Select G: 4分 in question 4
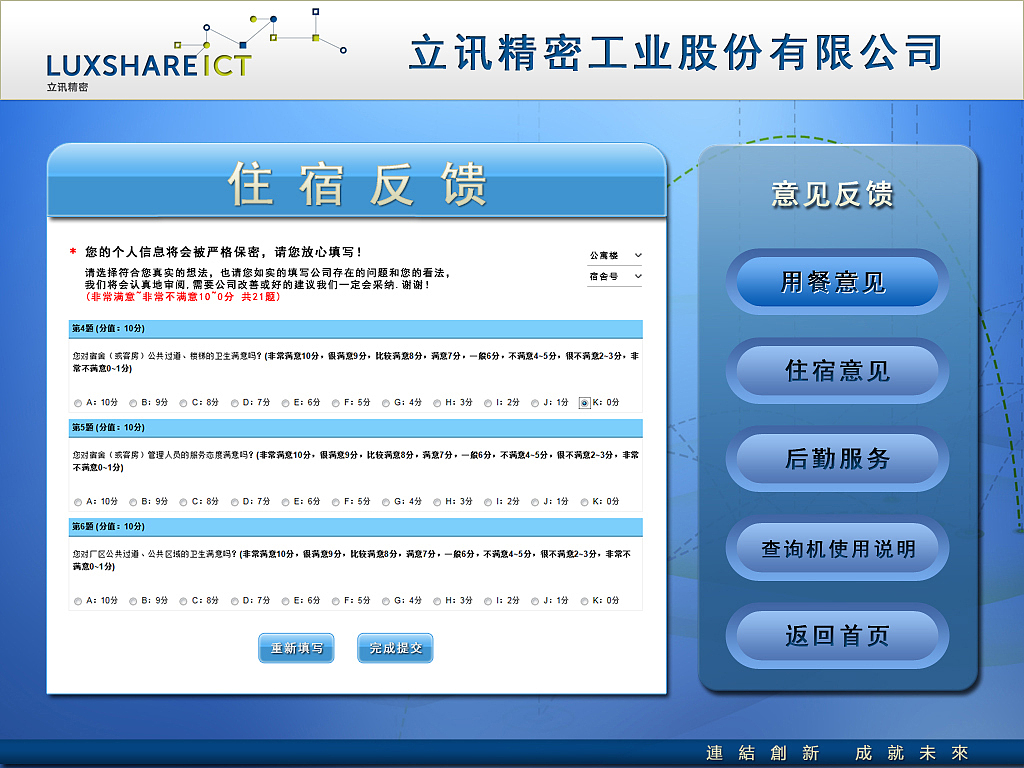 [386, 403]
